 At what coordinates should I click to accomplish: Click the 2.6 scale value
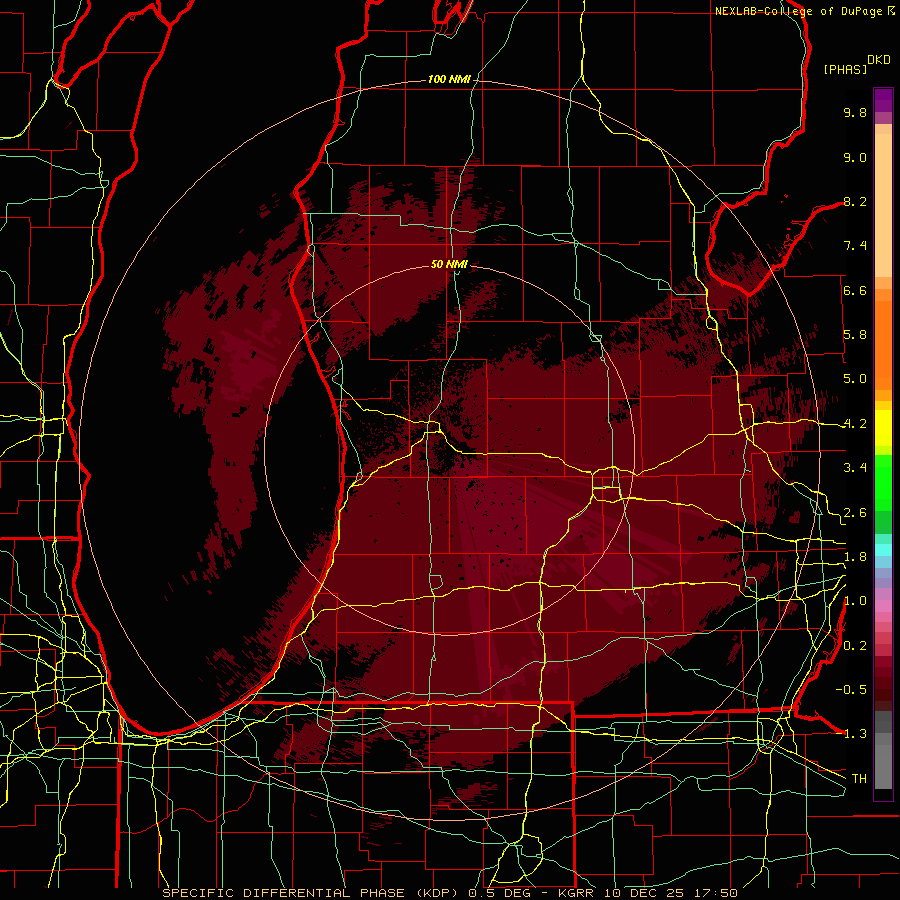point(855,513)
